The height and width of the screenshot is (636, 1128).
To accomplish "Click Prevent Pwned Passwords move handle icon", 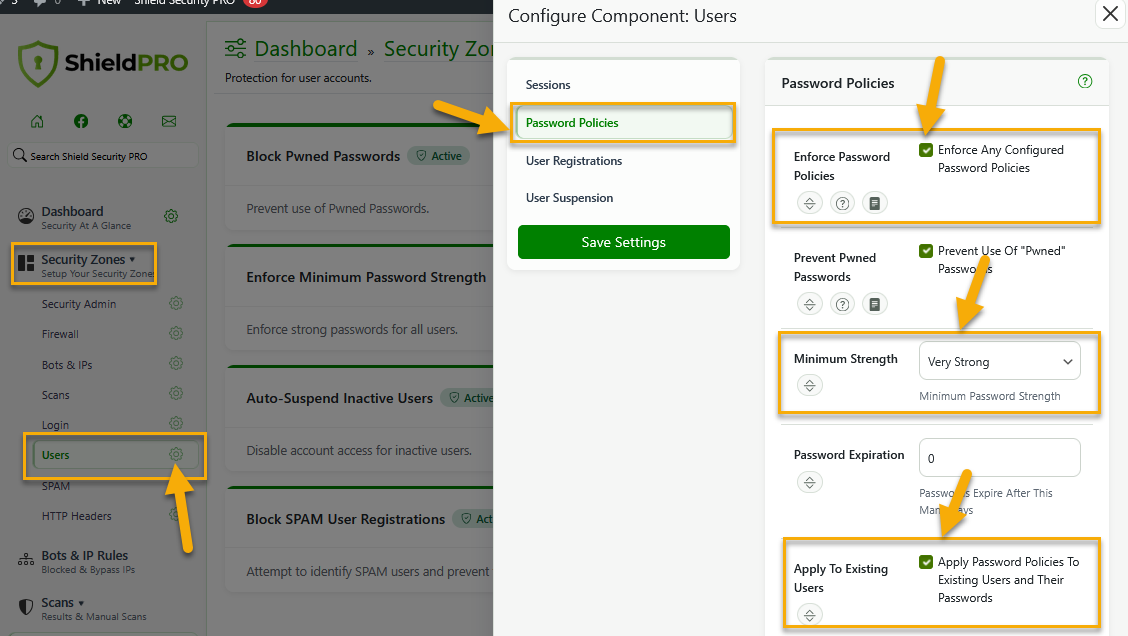I will (809, 304).
